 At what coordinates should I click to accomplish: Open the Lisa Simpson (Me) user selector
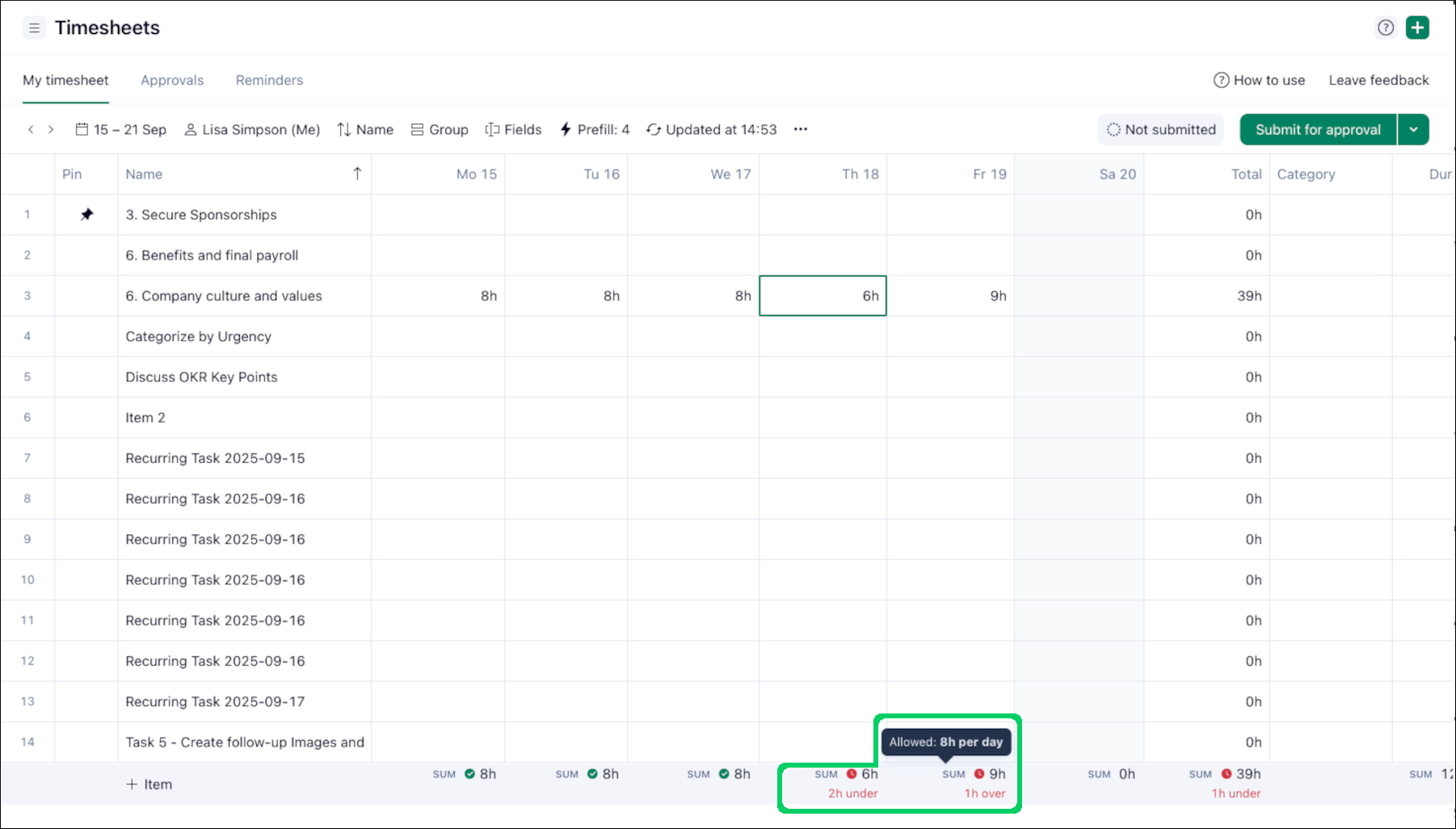pos(252,129)
